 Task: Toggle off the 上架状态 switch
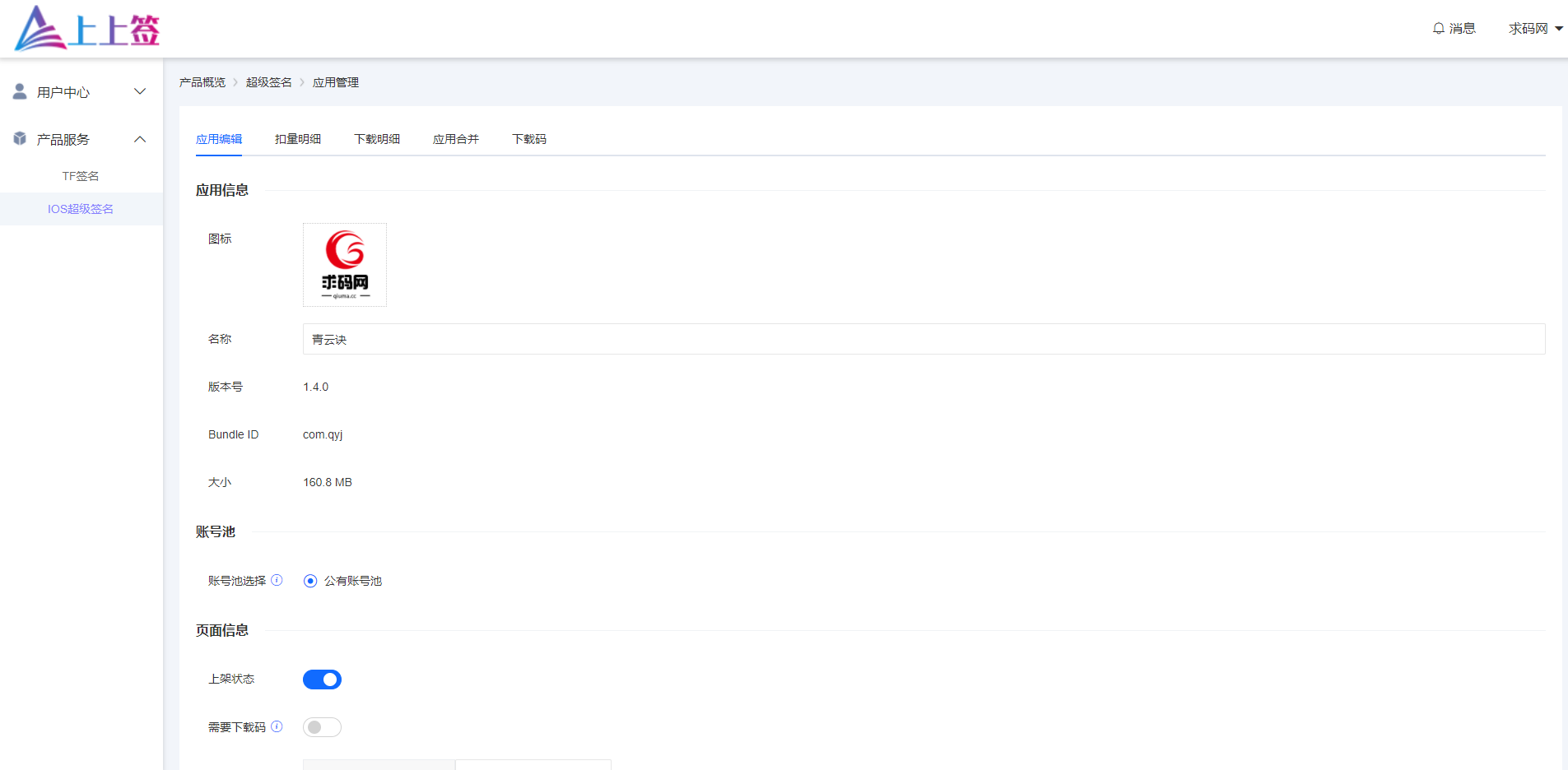click(x=322, y=680)
